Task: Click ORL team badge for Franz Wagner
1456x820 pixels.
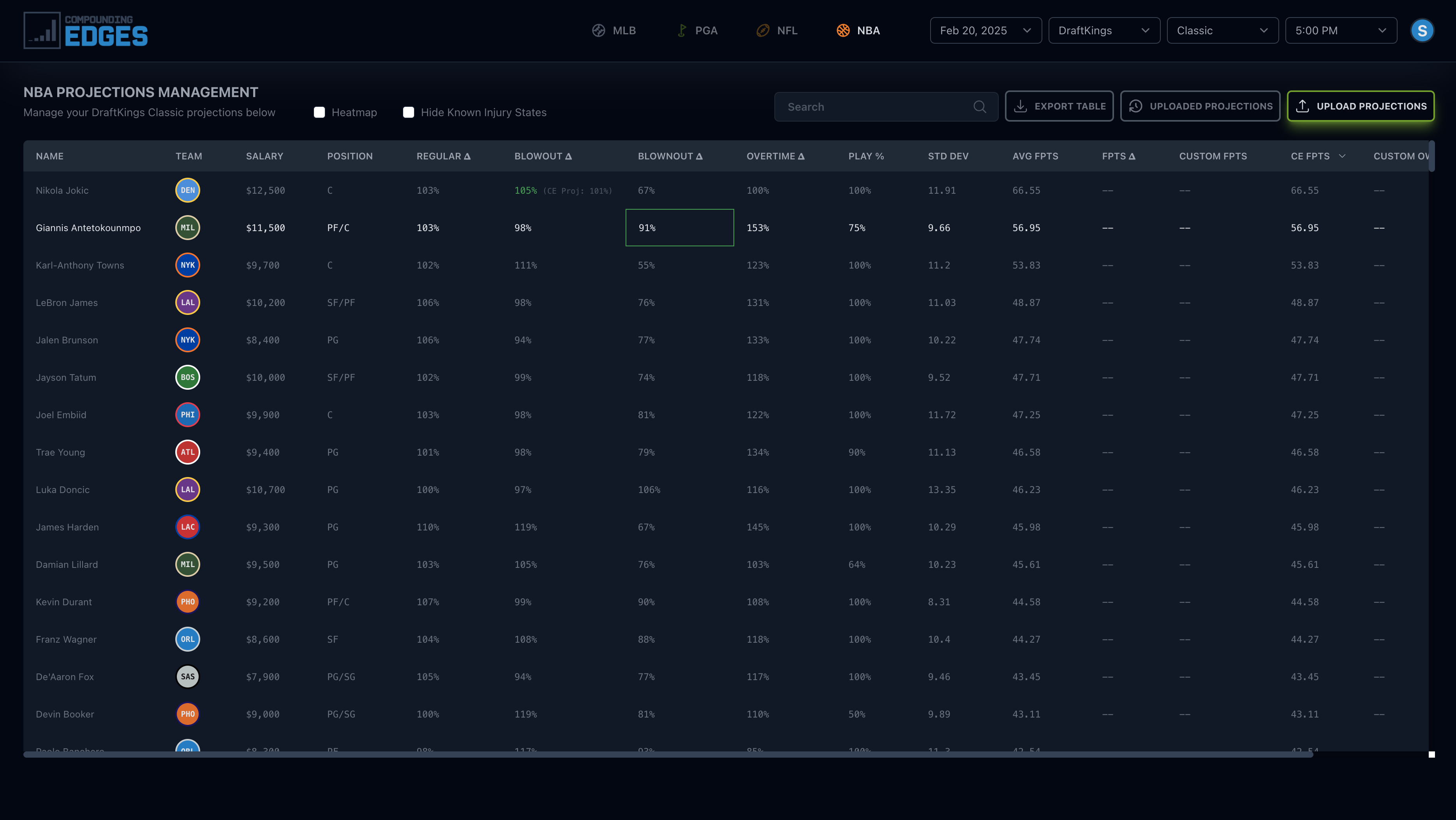Action: (x=188, y=639)
